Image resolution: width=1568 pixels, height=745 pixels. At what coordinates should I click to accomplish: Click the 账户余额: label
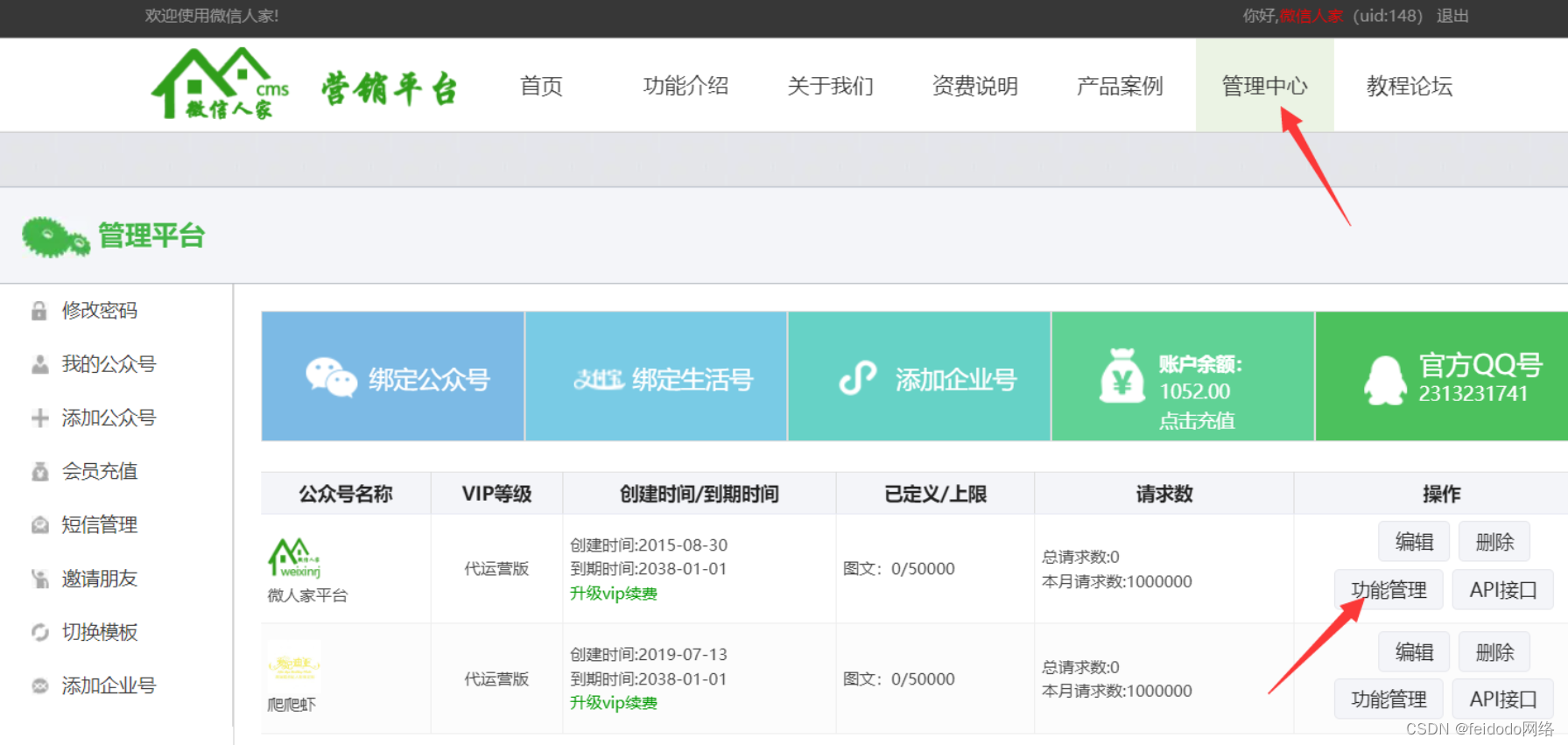pos(1200,364)
